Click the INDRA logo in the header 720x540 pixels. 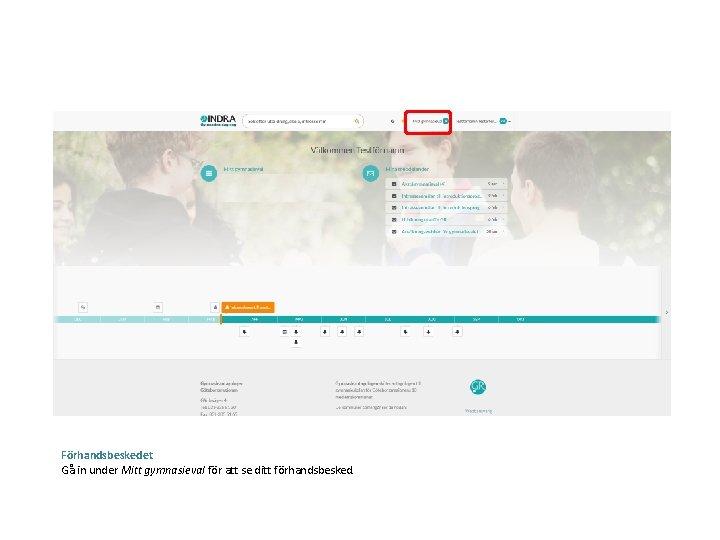point(218,120)
